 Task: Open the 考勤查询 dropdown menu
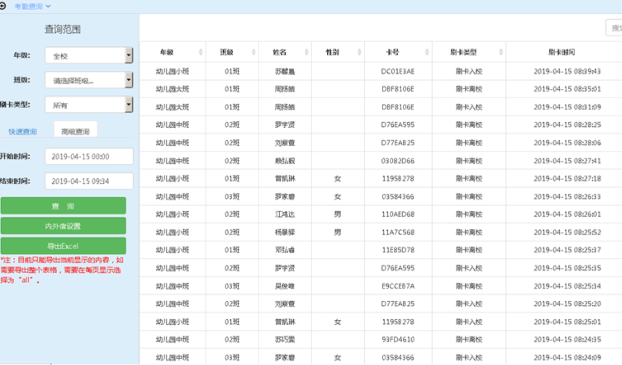point(33,6)
